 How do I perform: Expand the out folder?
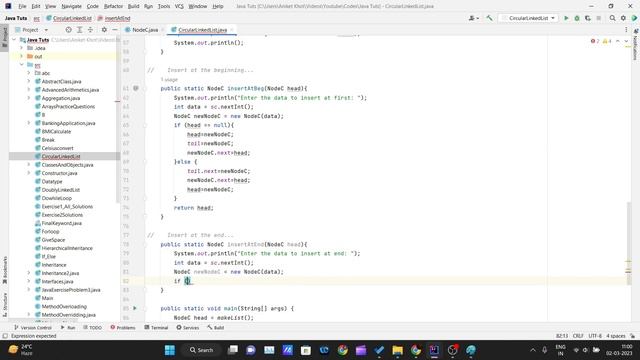22,56
